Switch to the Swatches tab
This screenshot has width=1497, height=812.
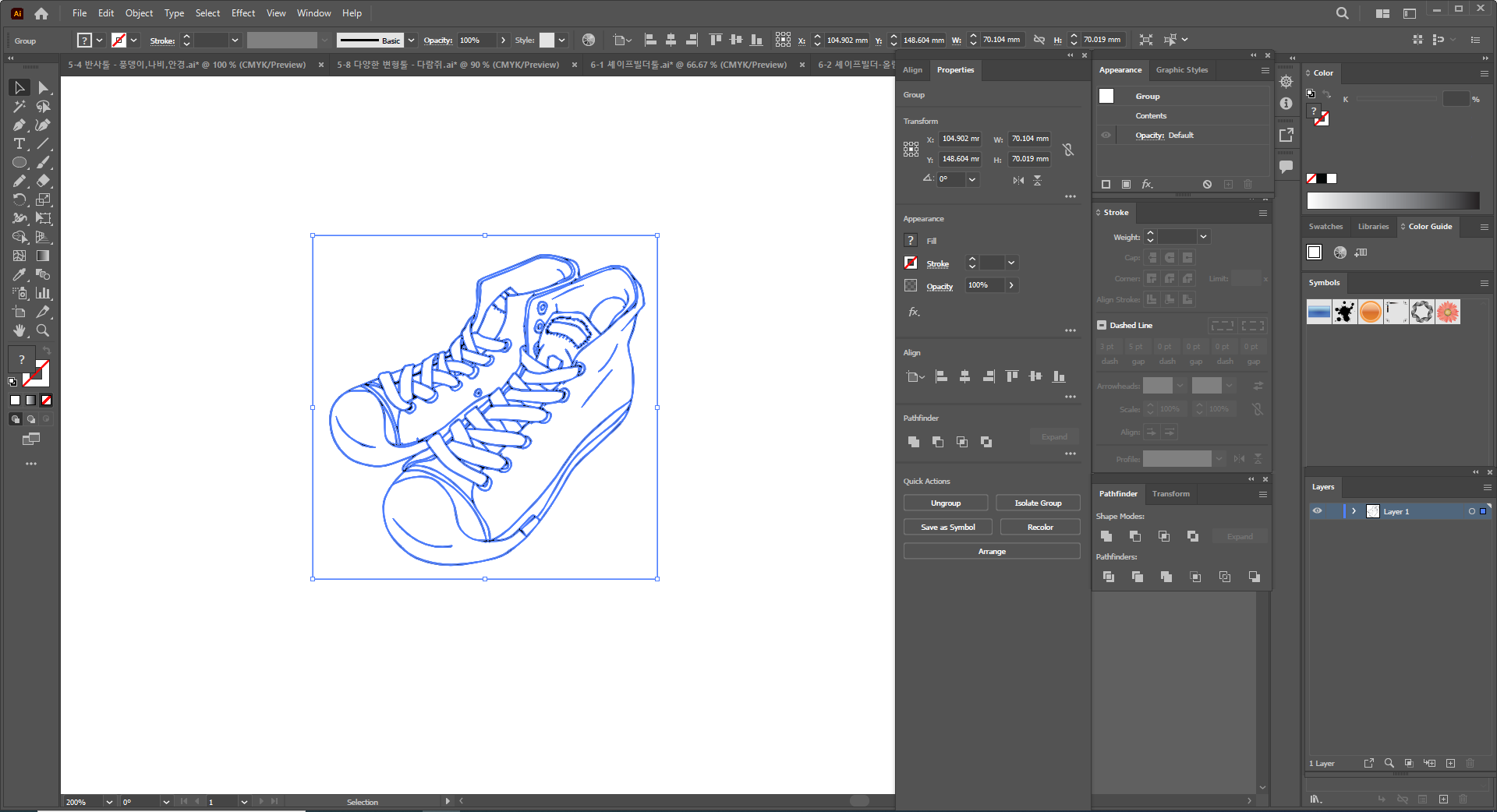click(x=1325, y=227)
